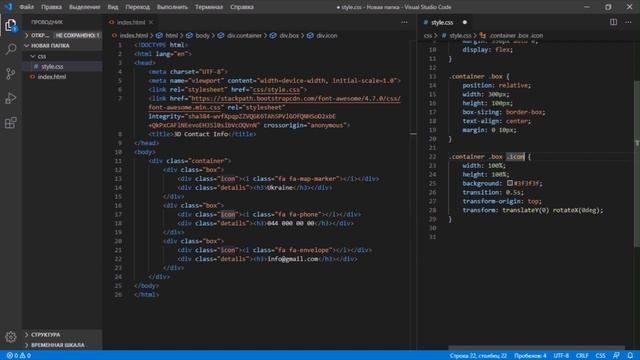Click the CSS language mode in status bar
Viewport: 640px width, 360px height.
600,356
